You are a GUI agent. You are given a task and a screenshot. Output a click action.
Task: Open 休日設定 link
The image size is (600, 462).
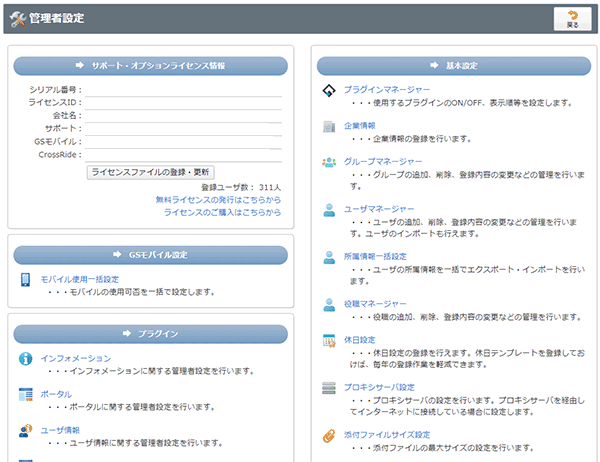tap(359, 340)
